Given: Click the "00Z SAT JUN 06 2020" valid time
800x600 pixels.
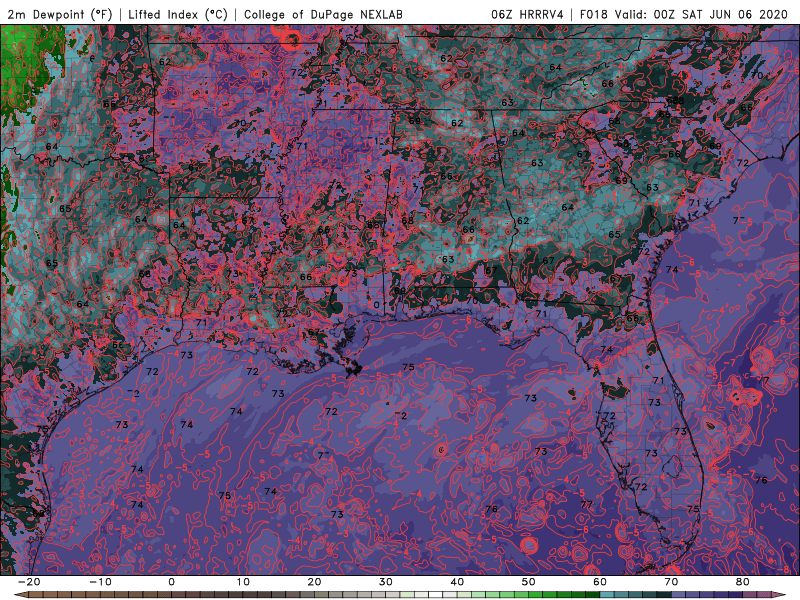Looking at the screenshot, I should tap(720, 15).
